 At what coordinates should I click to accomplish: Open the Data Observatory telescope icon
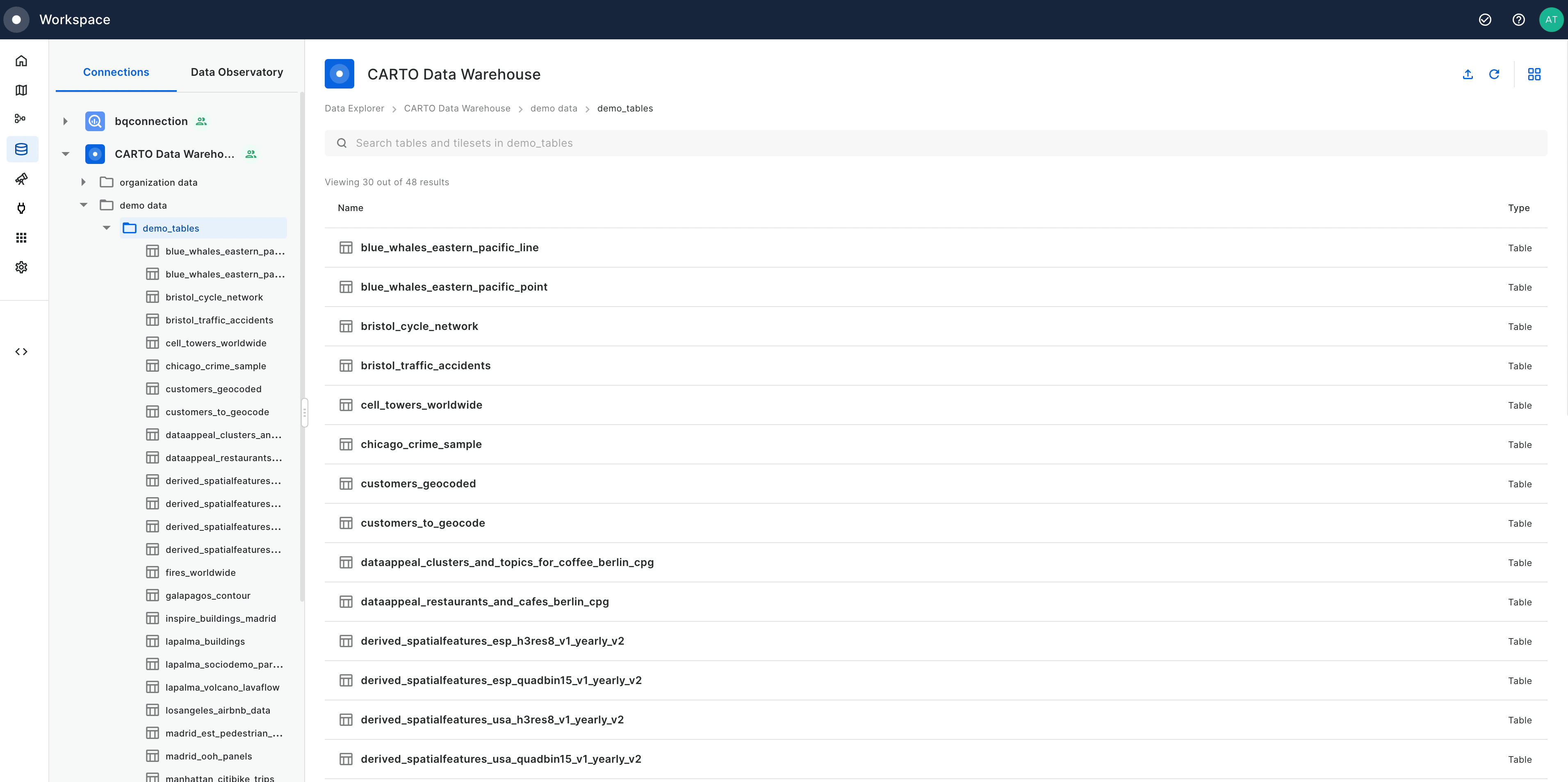(x=21, y=178)
